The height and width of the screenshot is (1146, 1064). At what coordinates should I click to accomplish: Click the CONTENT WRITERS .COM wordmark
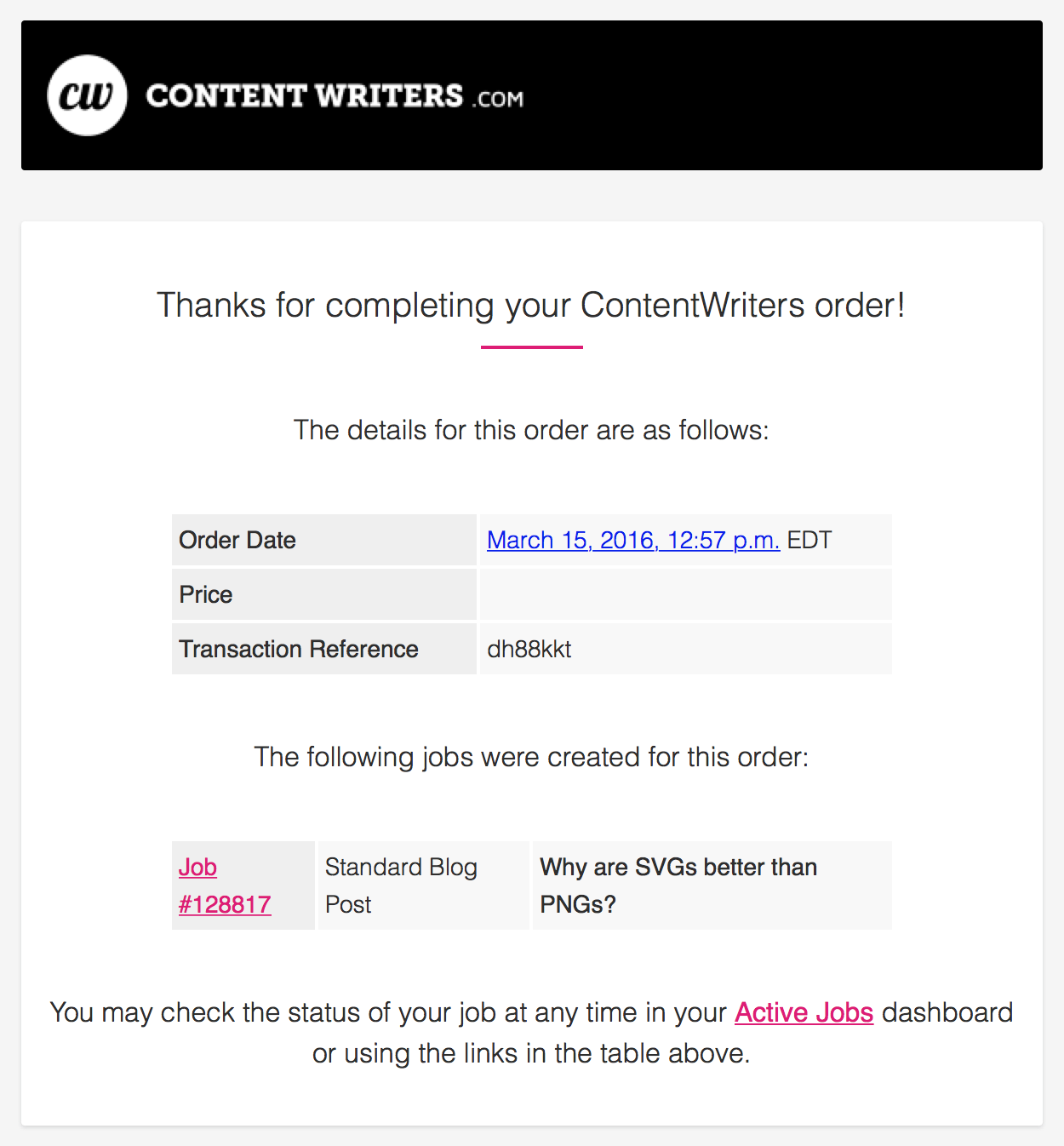point(335,96)
